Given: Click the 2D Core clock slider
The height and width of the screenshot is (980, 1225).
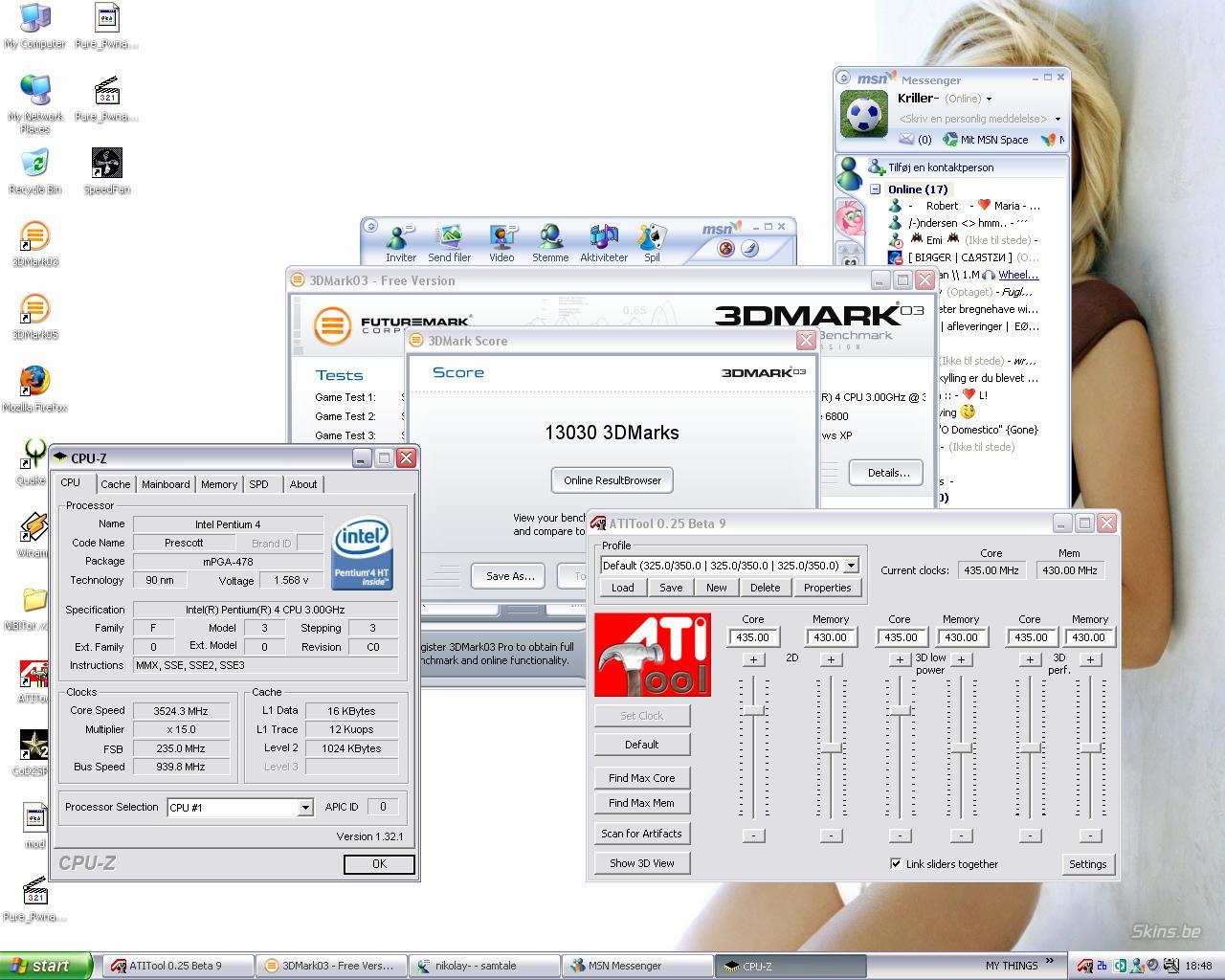Looking at the screenshot, I should (x=754, y=709).
